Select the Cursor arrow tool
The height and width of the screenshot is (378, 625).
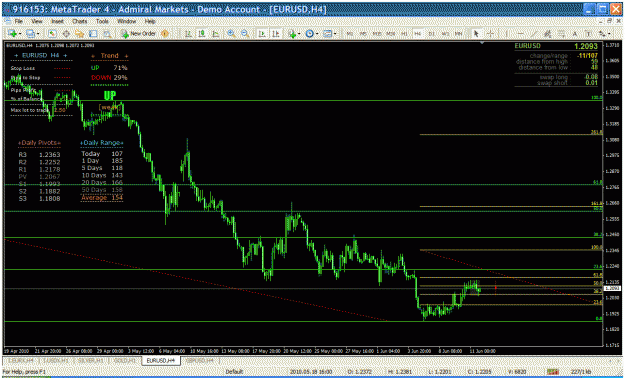476,34
